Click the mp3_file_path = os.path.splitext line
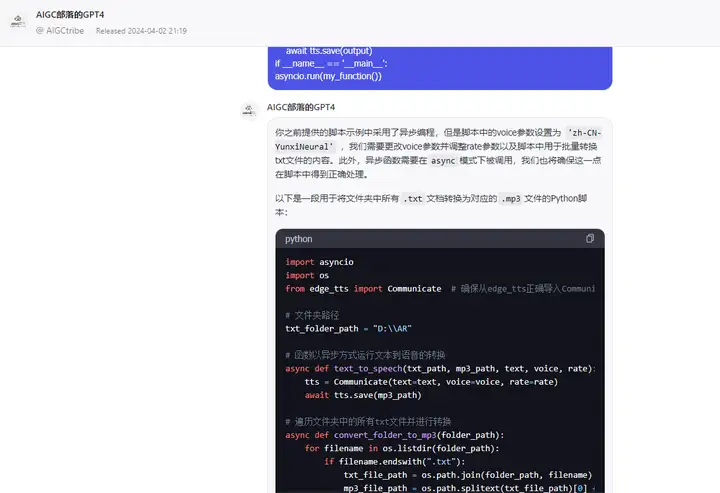Viewport: 720px width, 493px height. tap(469, 488)
